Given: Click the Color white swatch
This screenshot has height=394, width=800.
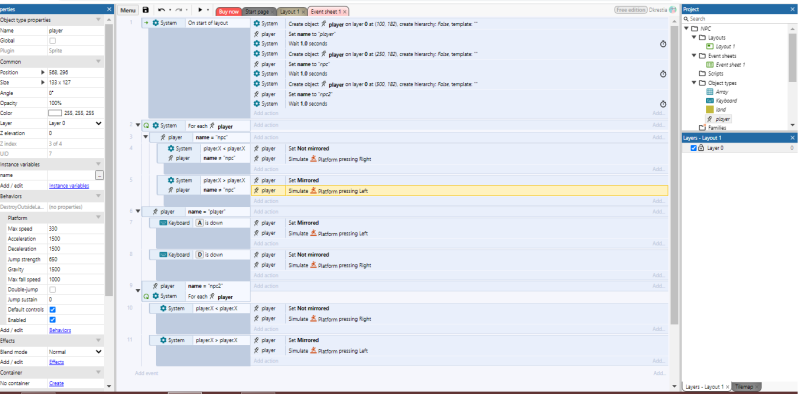Looking at the screenshot, I should [x=55, y=113].
